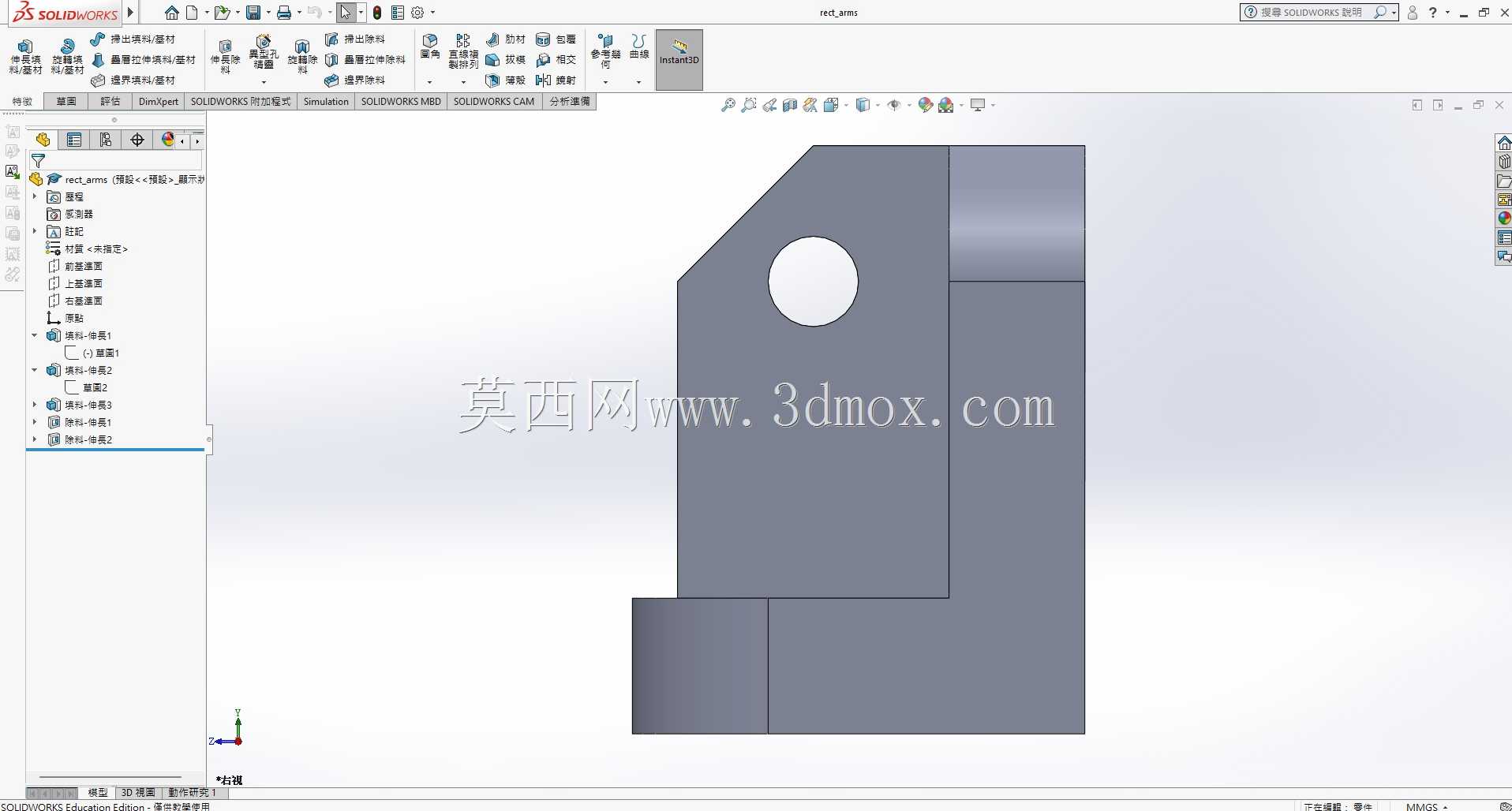
Task: Select 材質 <未指定> in tree
Action: click(x=88, y=249)
